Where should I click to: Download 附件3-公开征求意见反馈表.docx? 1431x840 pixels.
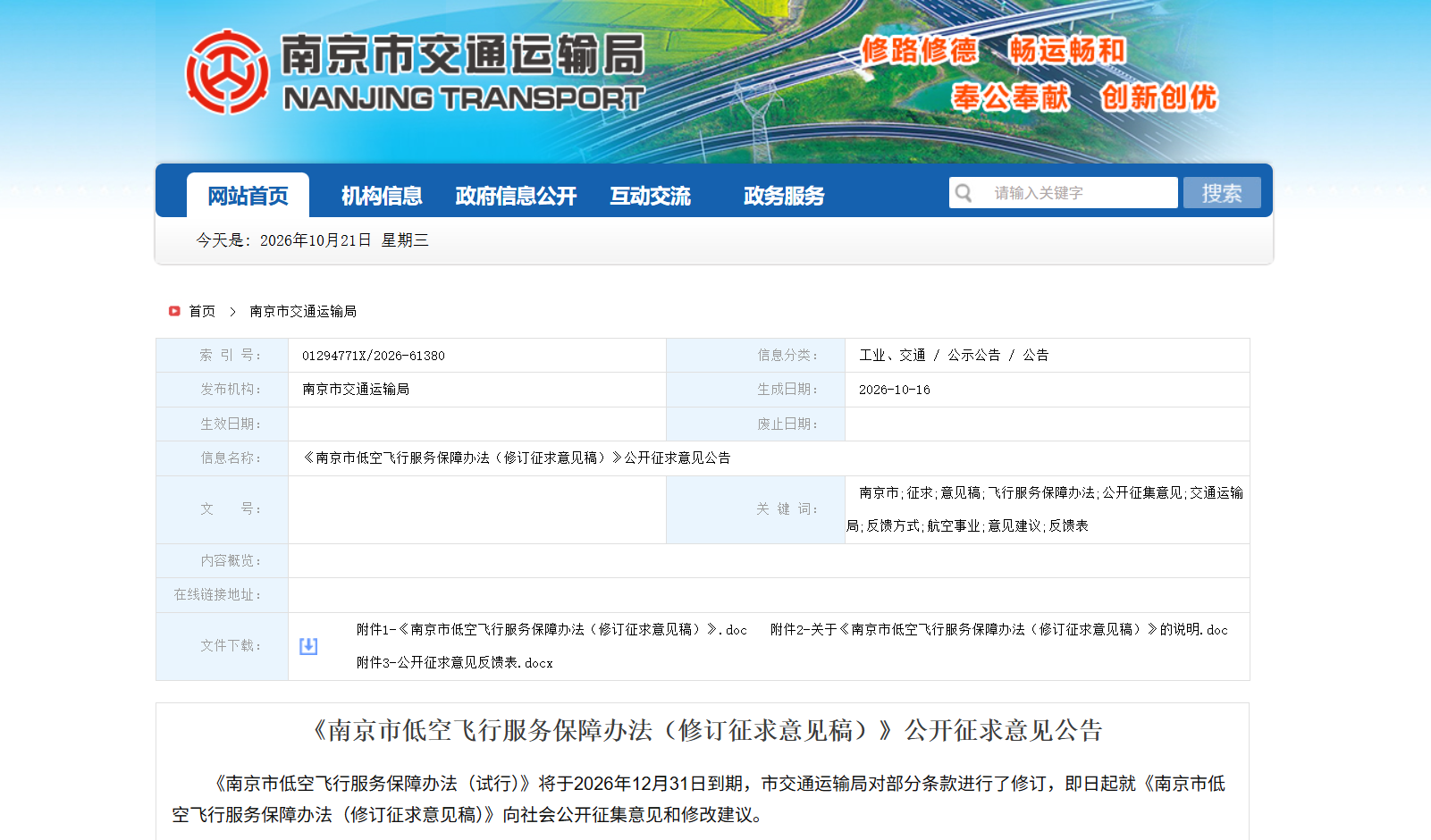tap(455, 662)
